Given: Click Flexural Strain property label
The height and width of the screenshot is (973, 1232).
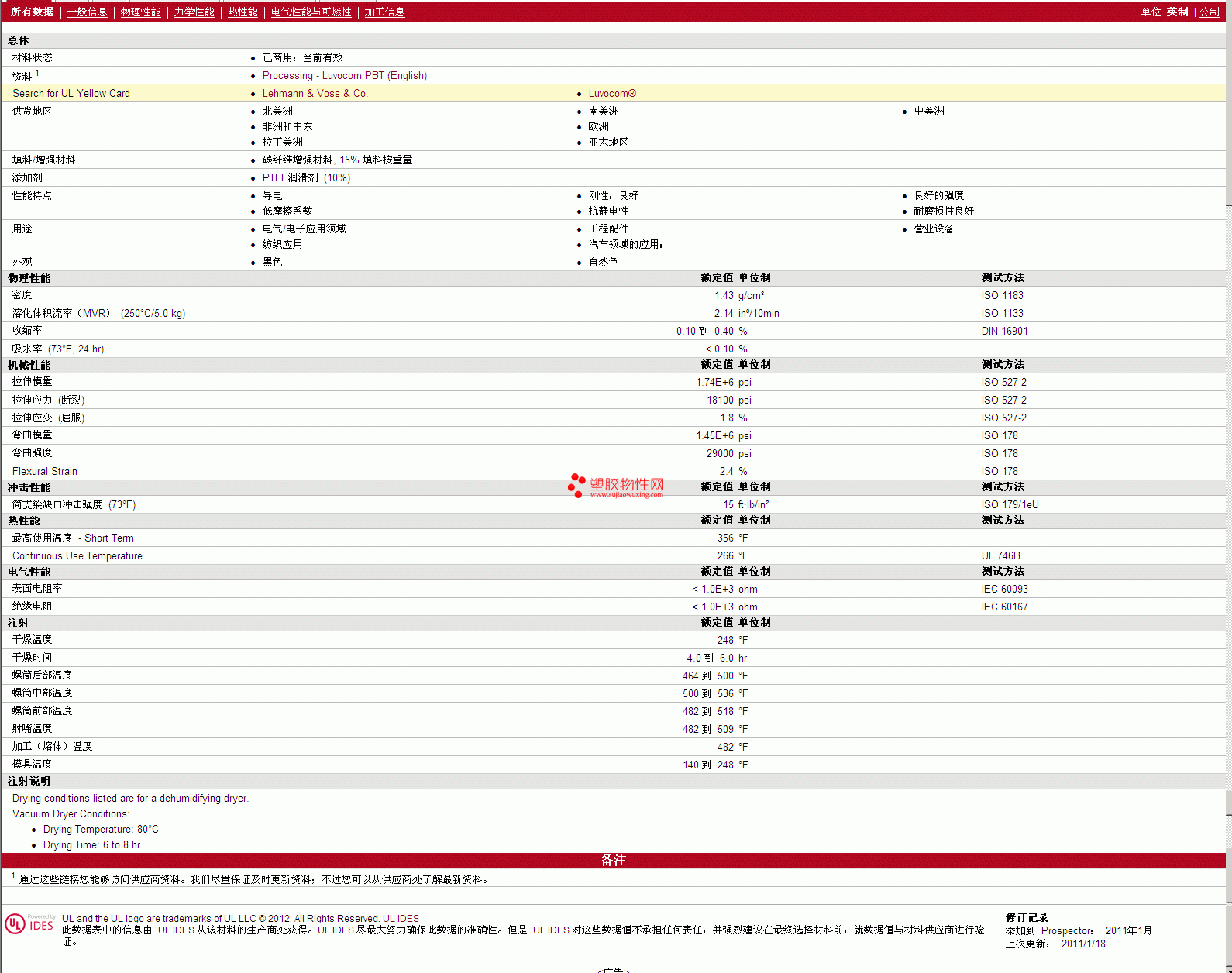Looking at the screenshot, I should (45, 471).
